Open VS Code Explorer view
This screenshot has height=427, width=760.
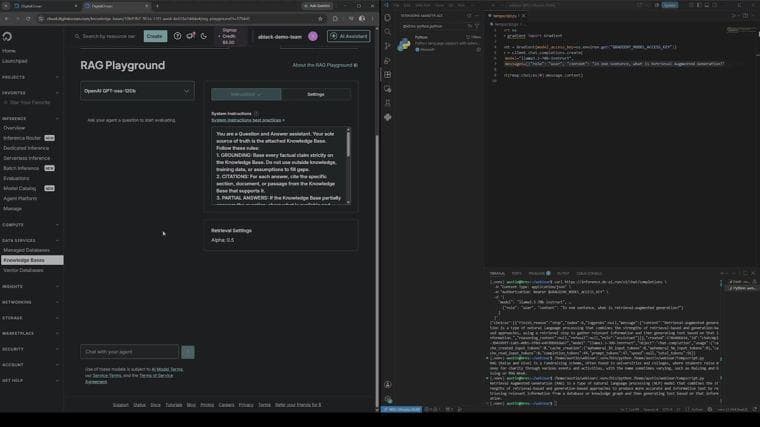(388, 17)
